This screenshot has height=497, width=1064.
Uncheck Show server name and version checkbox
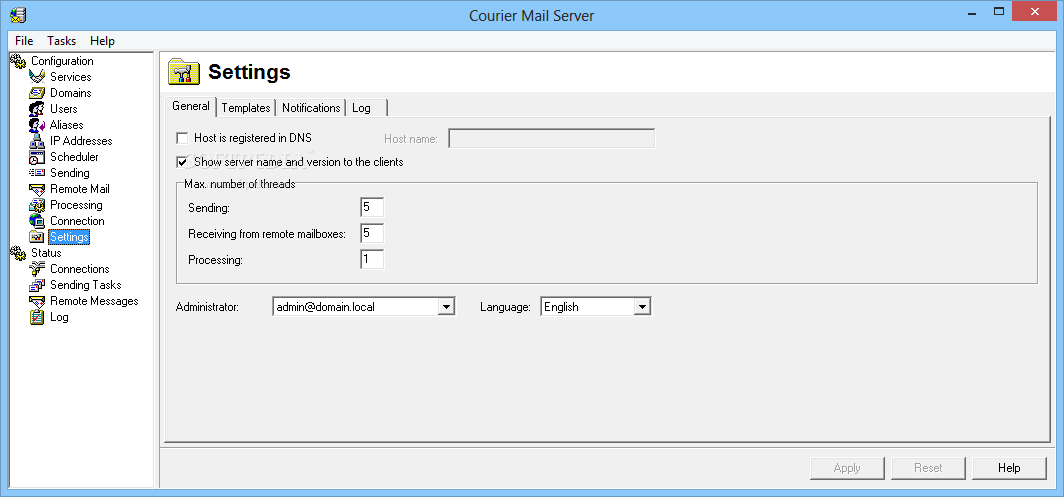[182, 162]
